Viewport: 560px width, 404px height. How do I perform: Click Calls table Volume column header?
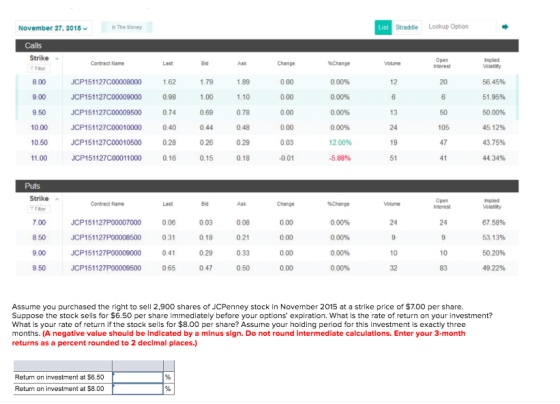pos(392,63)
